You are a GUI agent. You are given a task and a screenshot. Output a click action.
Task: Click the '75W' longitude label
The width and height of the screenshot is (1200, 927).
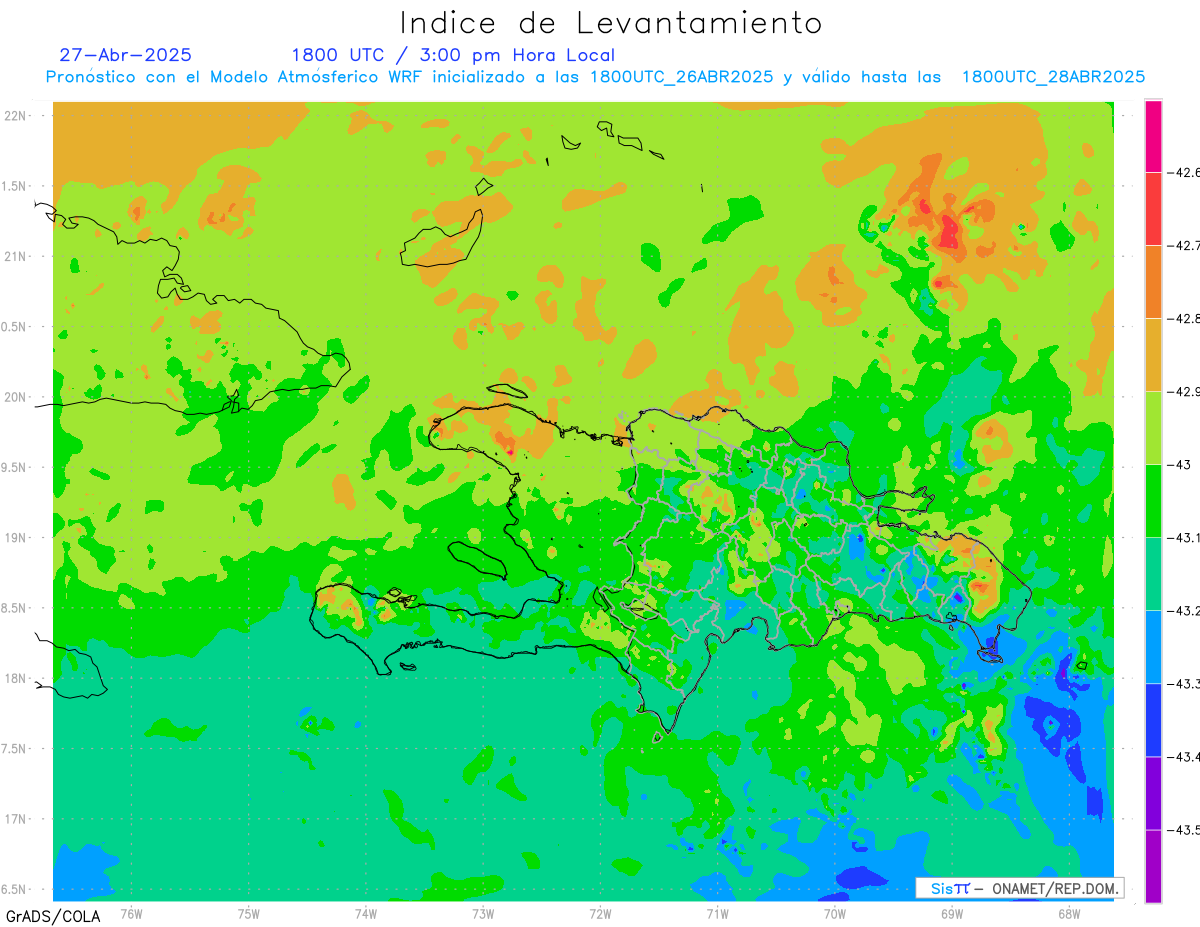pyautogui.click(x=249, y=913)
